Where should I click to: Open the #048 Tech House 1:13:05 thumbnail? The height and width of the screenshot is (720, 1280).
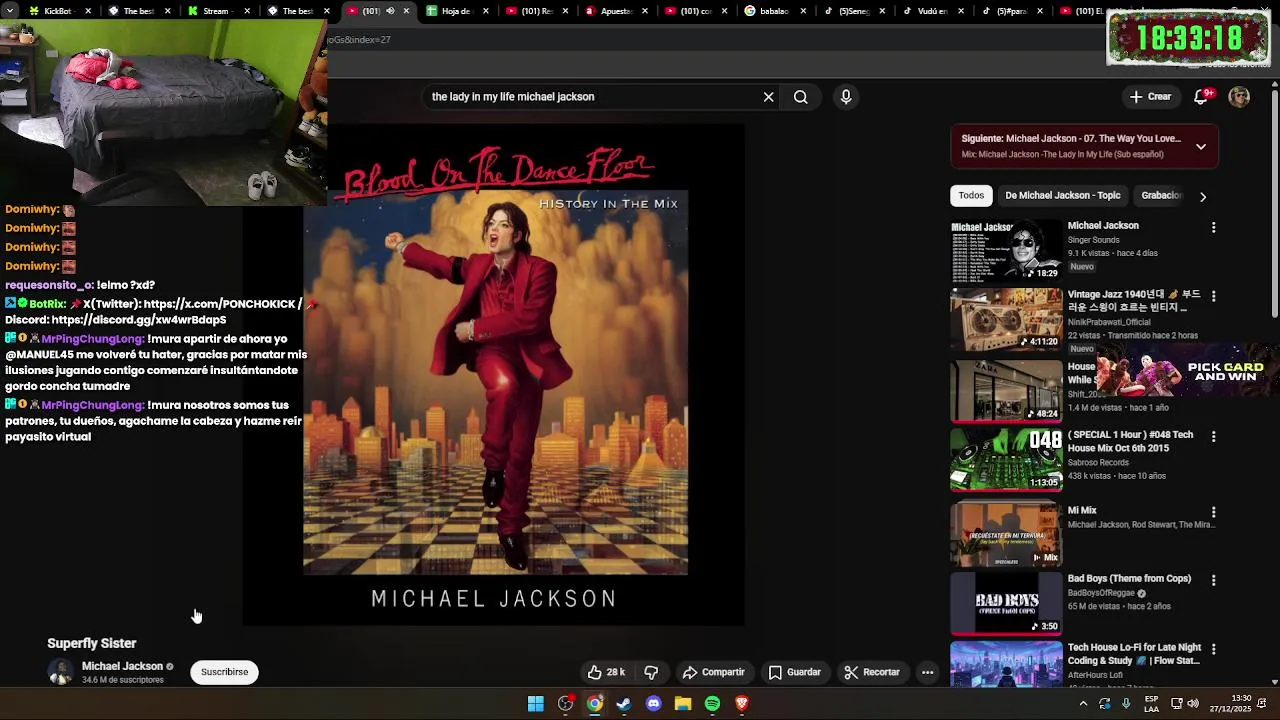point(1006,460)
